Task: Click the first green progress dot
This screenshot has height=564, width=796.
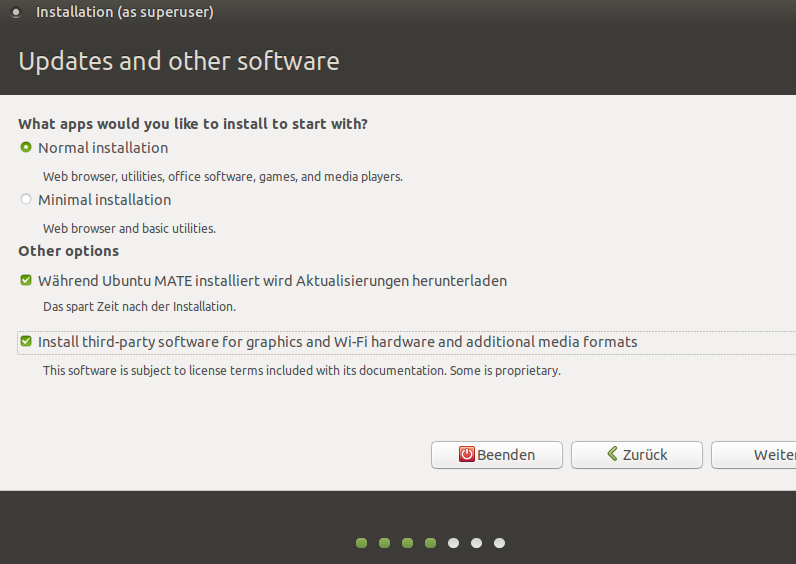Action: (x=361, y=543)
